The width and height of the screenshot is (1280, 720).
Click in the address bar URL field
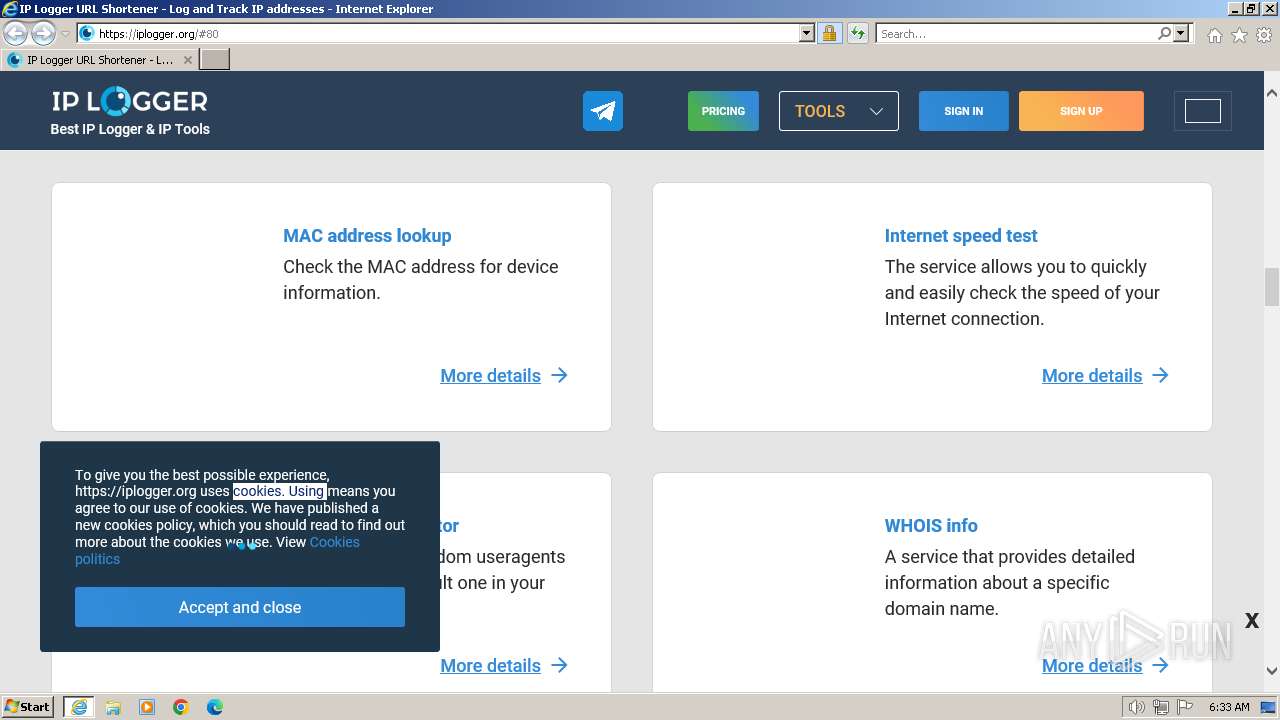(447, 33)
